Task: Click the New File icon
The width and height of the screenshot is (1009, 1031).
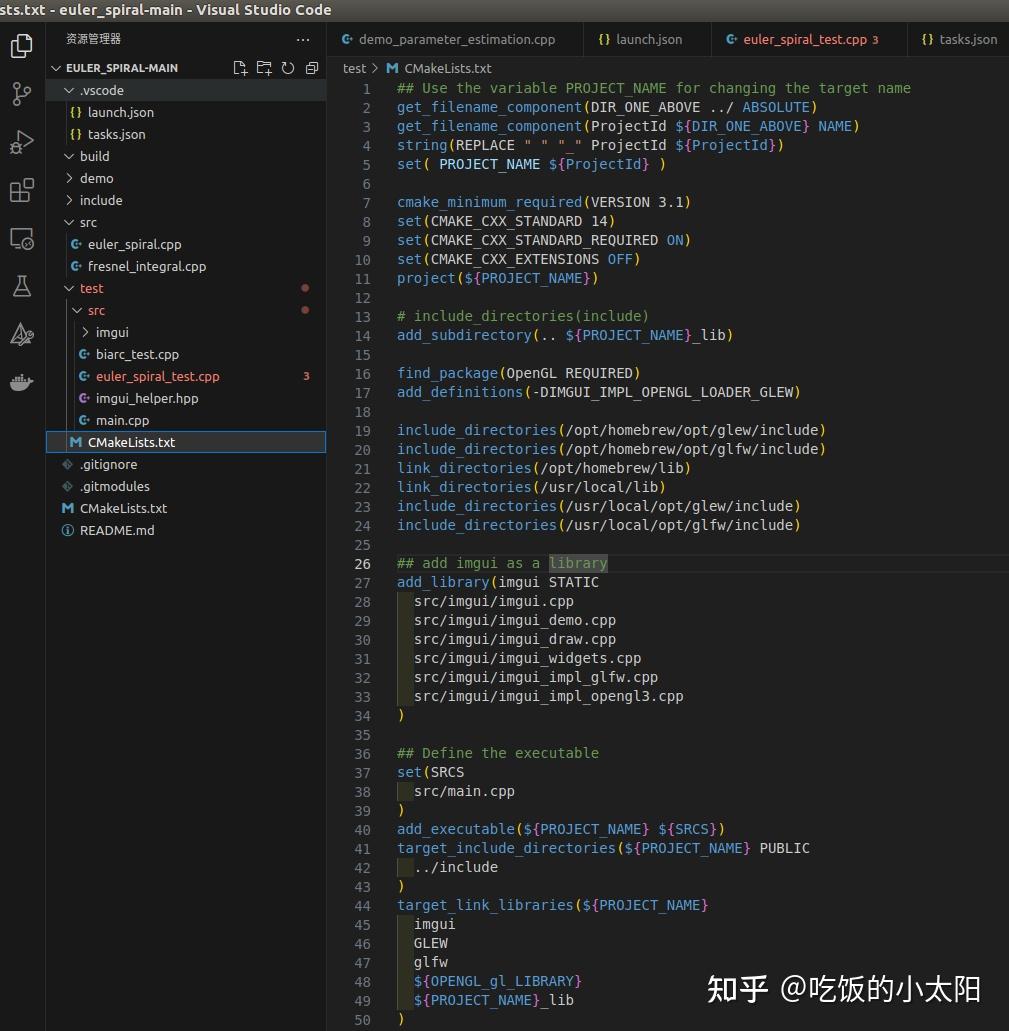Action: click(x=240, y=67)
